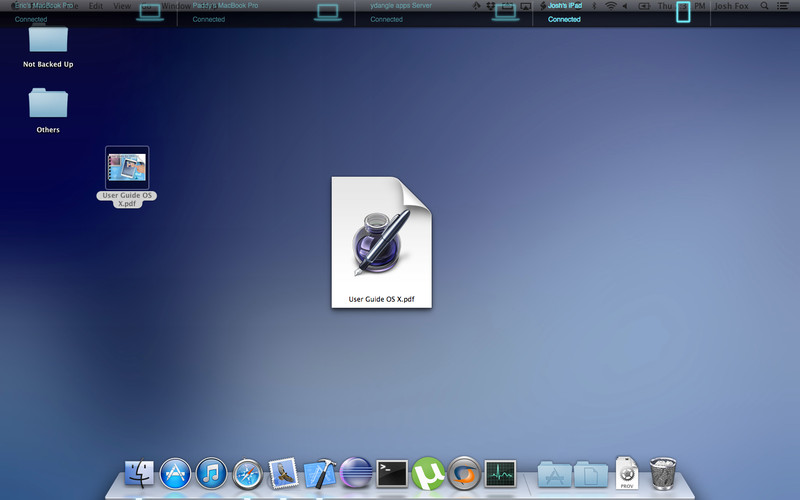Viewport: 800px width, 500px height.
Task: Open Finder from the Dock
Action: [139, 473]
